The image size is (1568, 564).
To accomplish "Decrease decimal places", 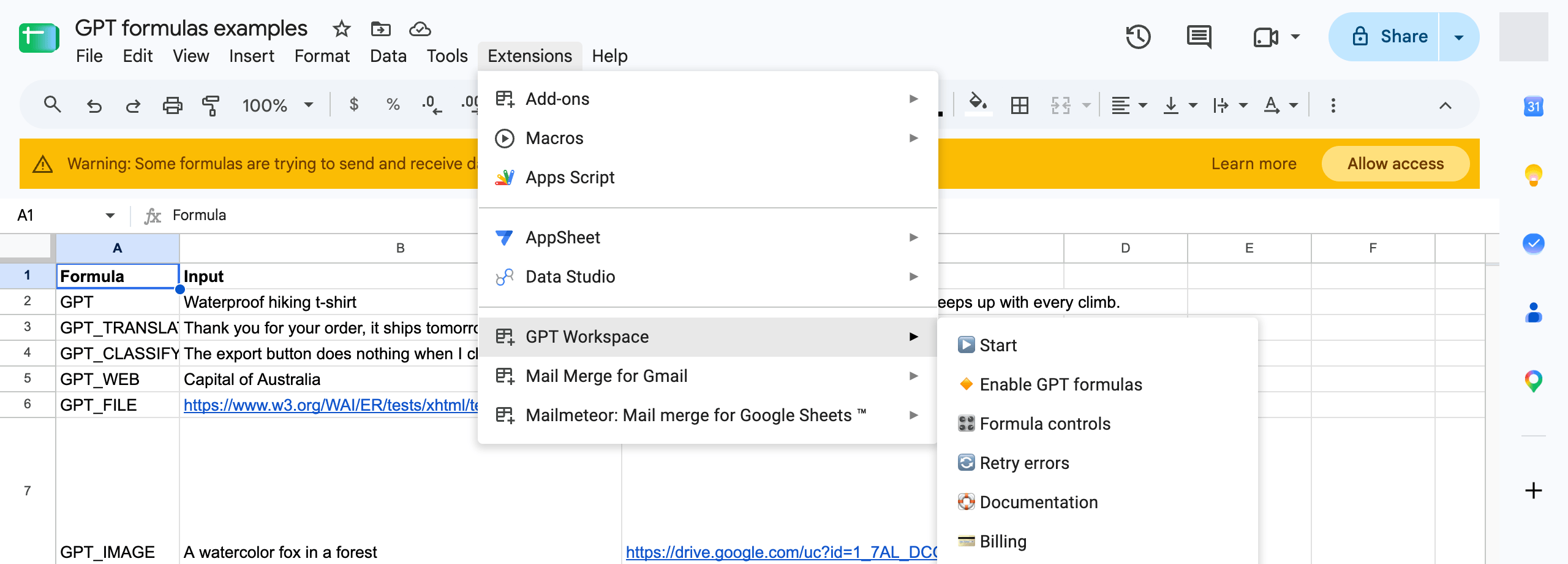I will pos(432,105).
